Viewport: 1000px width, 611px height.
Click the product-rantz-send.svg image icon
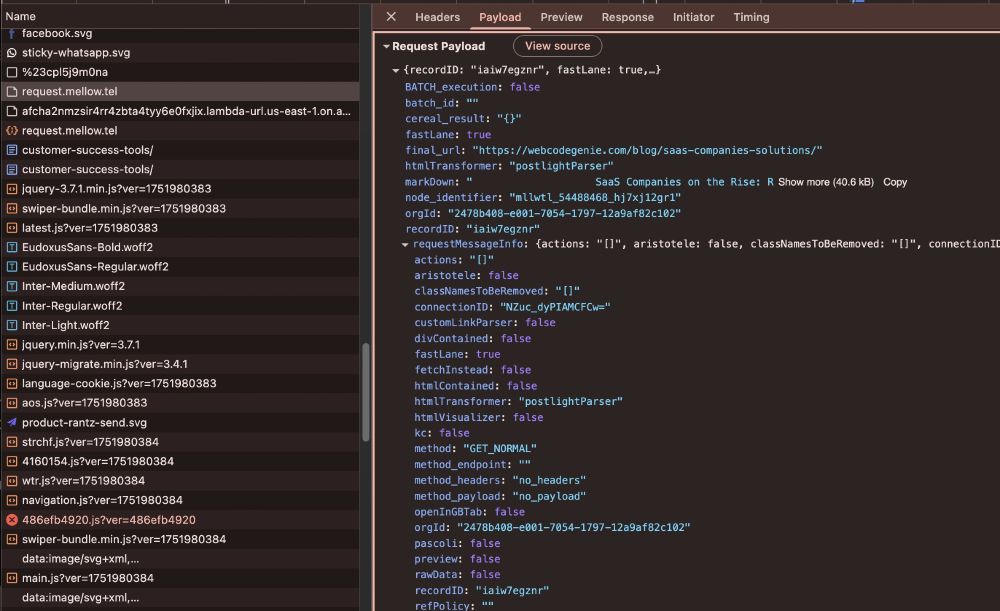click(11, 422)
